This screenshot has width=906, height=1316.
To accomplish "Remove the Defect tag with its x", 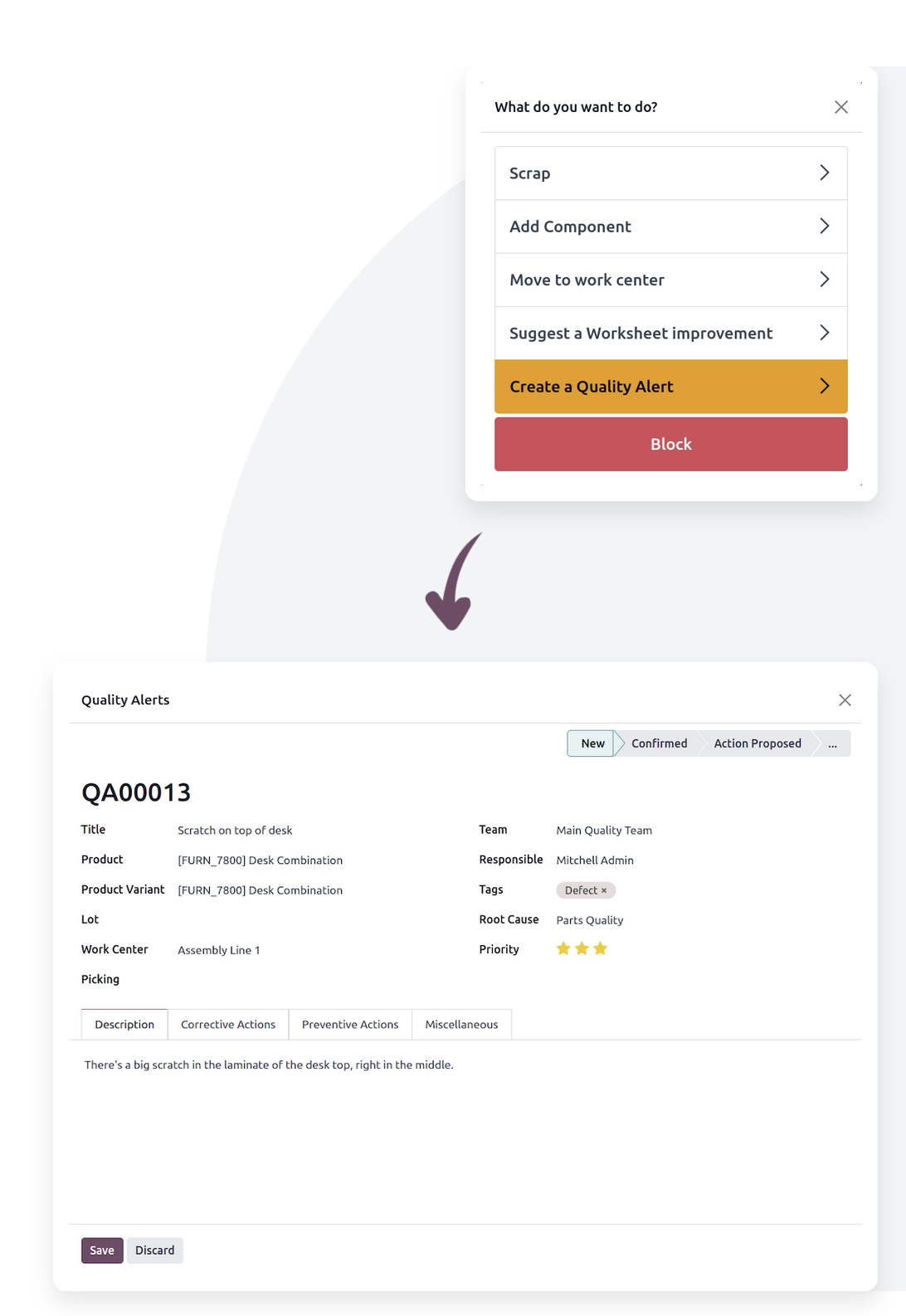I will tap(604, 890).
